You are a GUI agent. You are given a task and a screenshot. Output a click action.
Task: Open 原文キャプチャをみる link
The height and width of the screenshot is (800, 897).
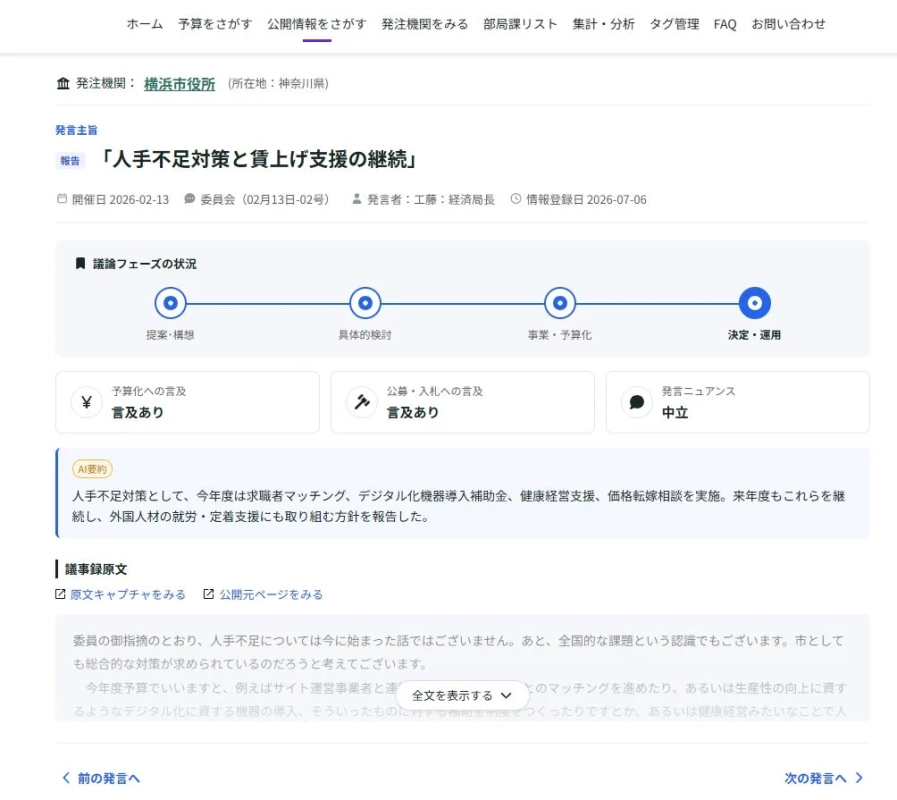(x=128, y=595)
